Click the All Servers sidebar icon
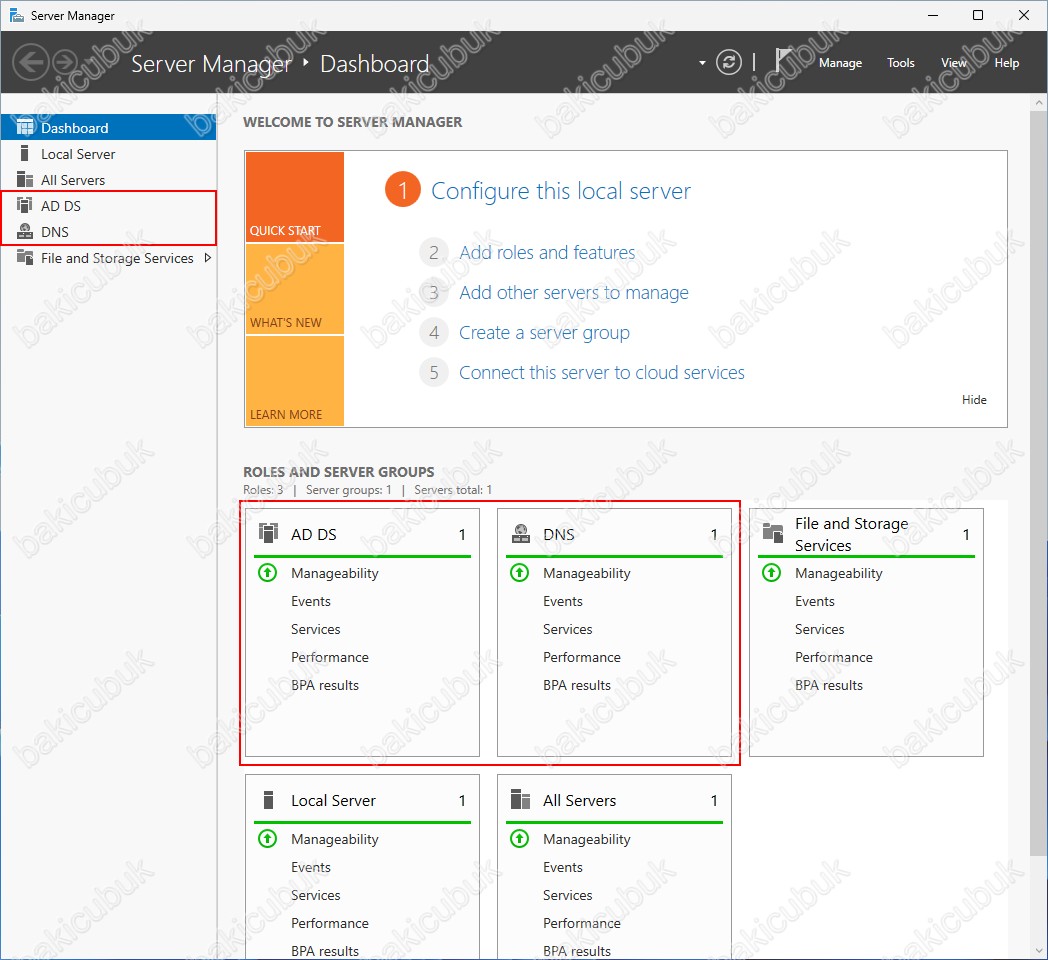The width and height of the screenshot is (1048, 960). (x=25, y=180)
